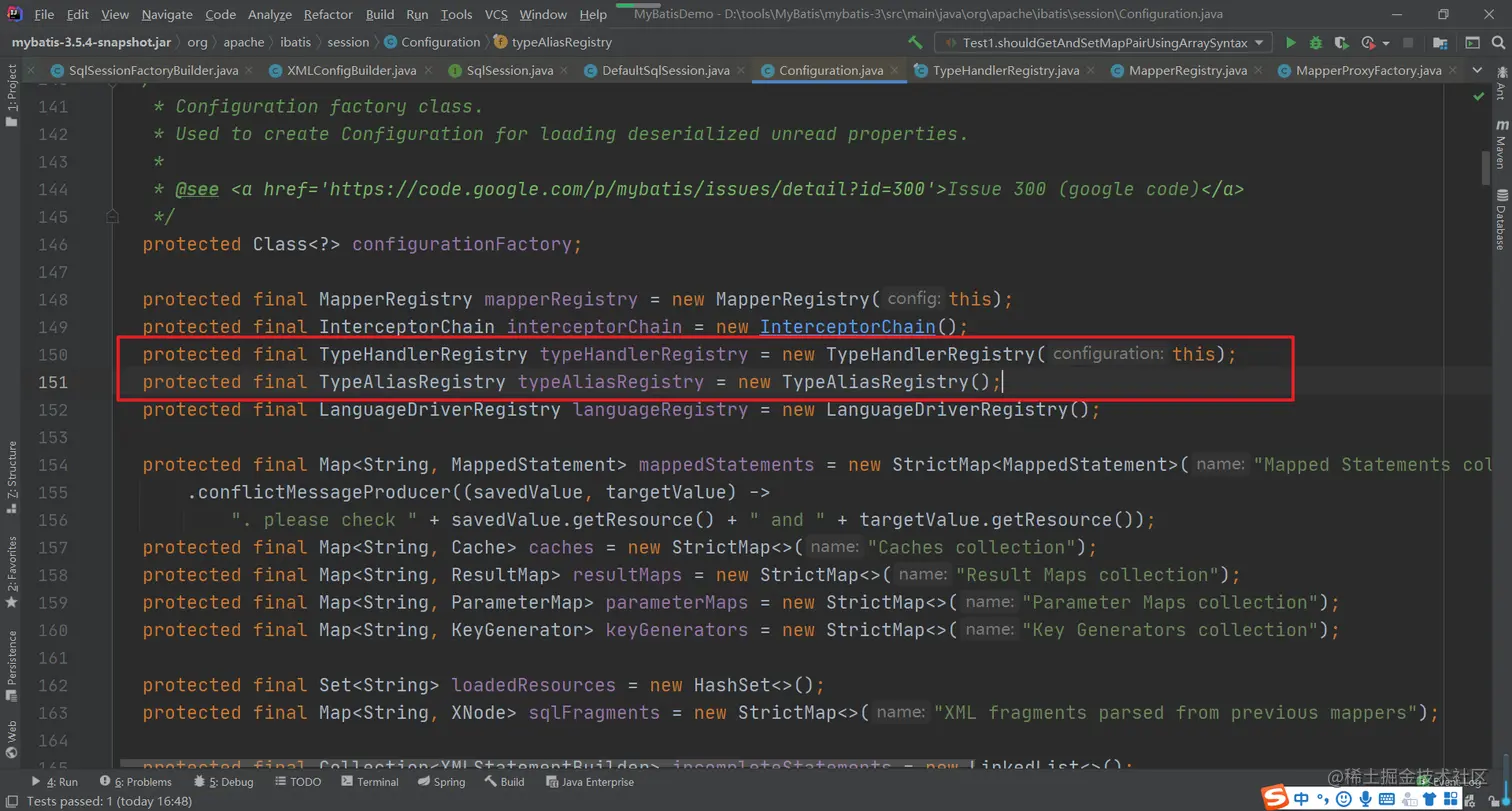This screenshot has width=1512, height=811.
Task: Collapse the Javadoc comment fold marker
Action: 113,216
